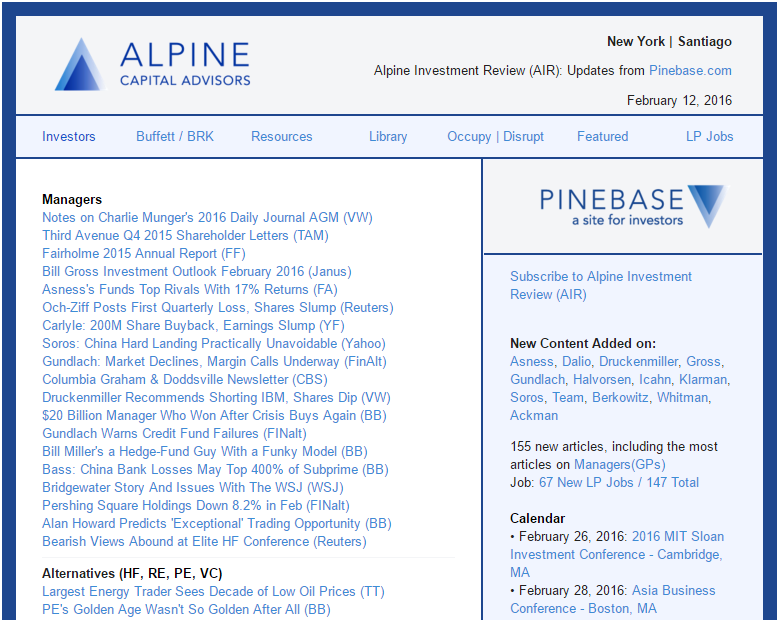This screenshot has width=782, height=620.
Task: Open the Managers(GPs) link
Action: click(x=619, y=464)
